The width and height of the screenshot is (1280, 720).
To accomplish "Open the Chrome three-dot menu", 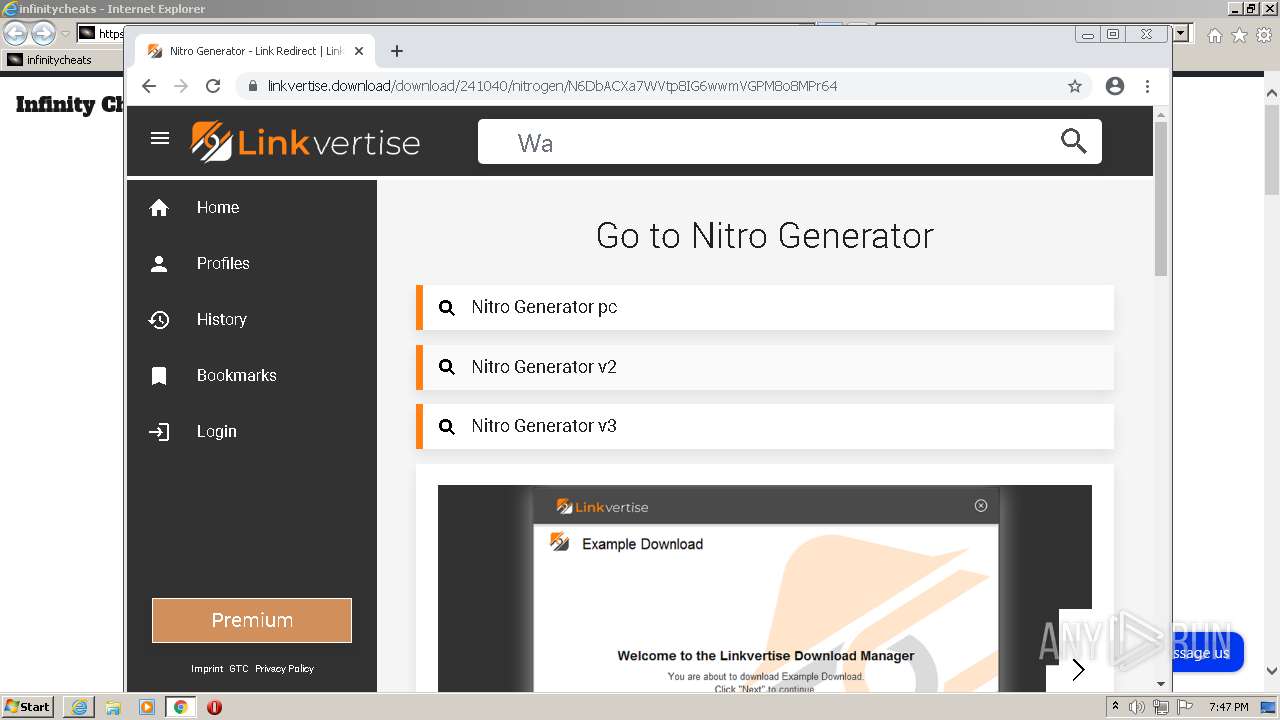I will [1147, 86].
